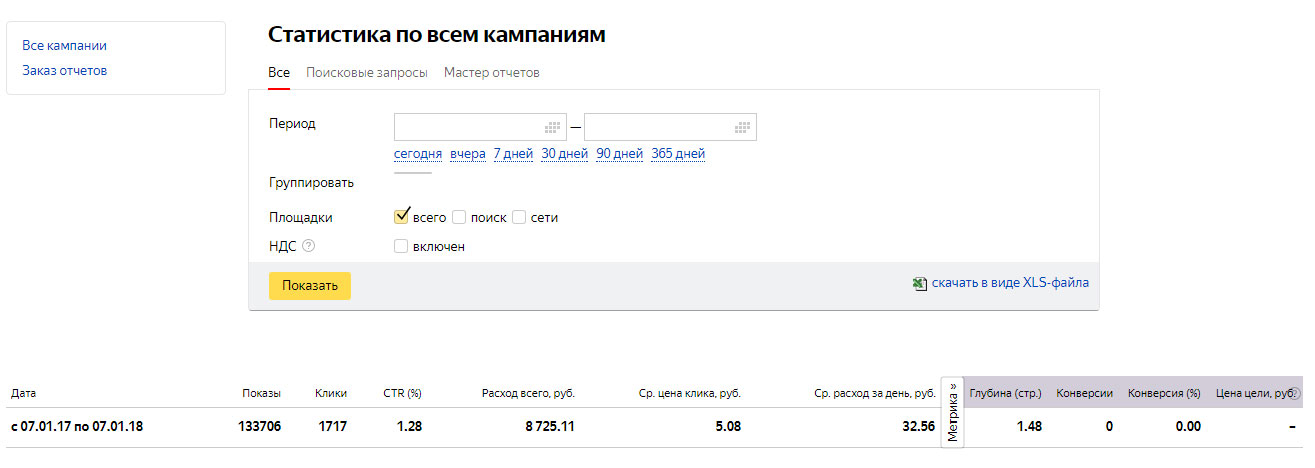Click the 'Конверсия (%)' column header
The height and width of the screenshot is (468, 1315).
pos(1164,393)
